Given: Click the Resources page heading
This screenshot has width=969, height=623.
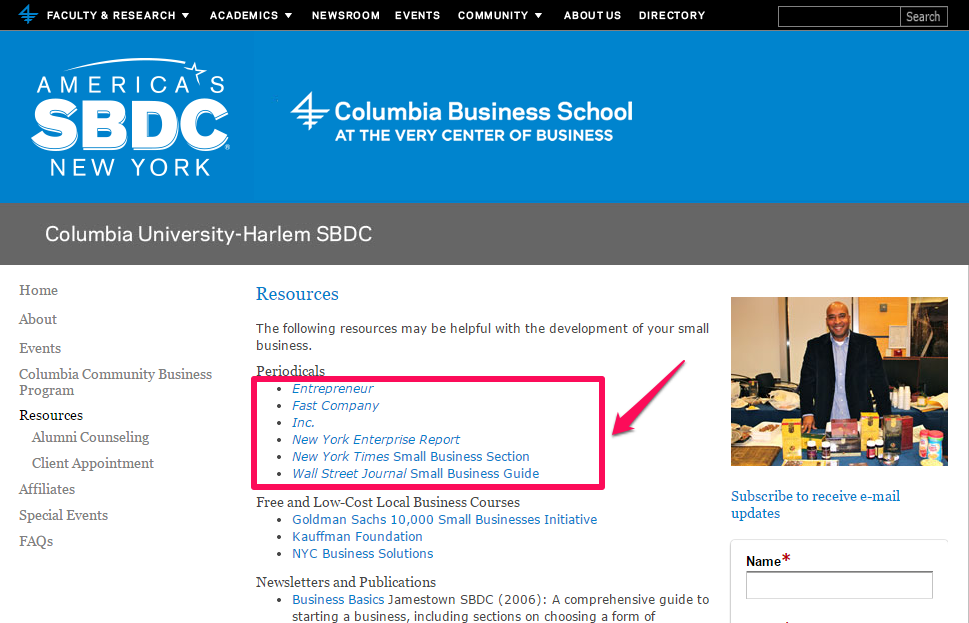Looking at the screenshot, I should [x=297, y=294].
